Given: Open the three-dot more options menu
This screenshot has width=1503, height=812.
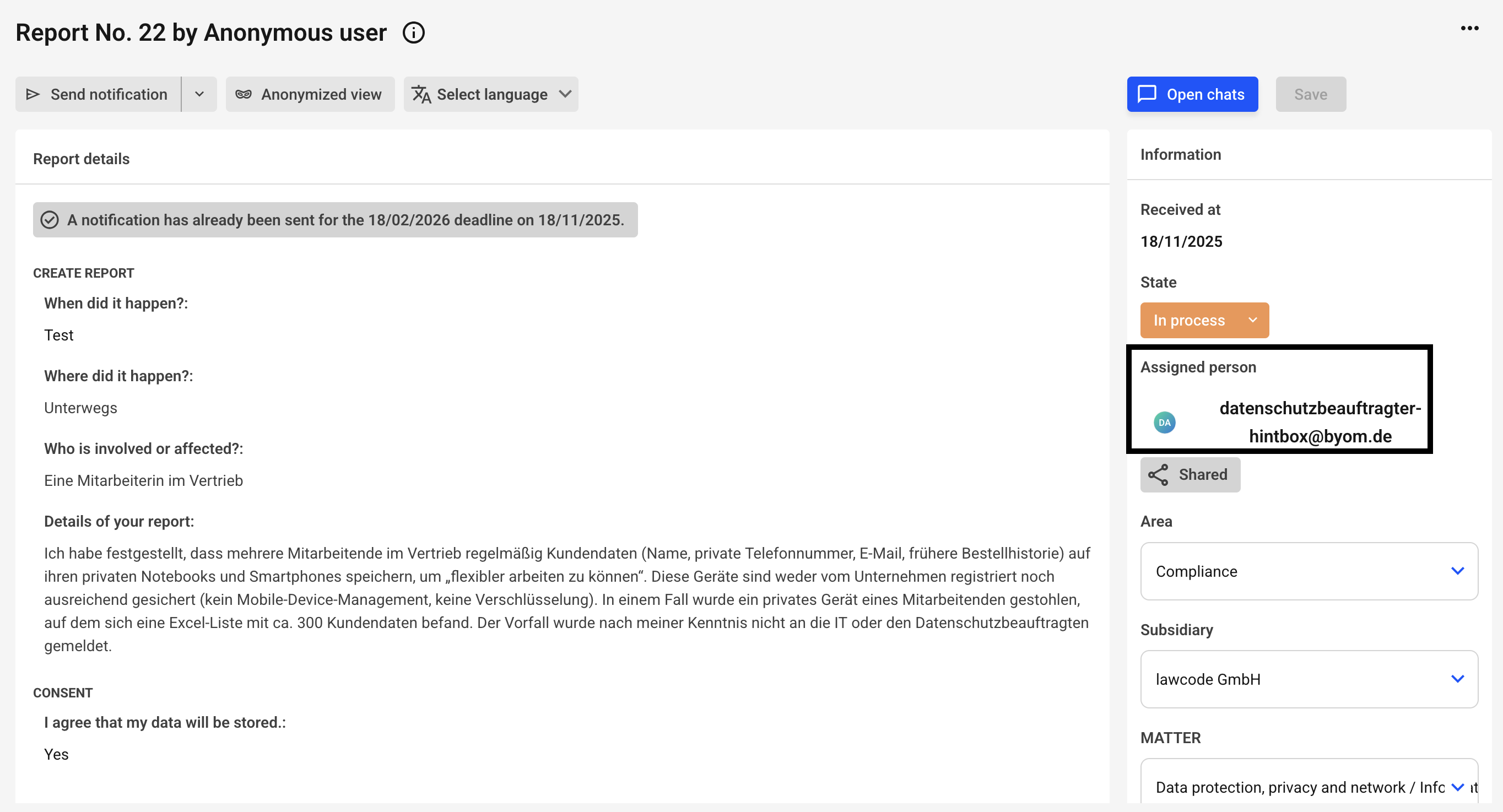Looking at the screenshot, I should [1469, 28].
